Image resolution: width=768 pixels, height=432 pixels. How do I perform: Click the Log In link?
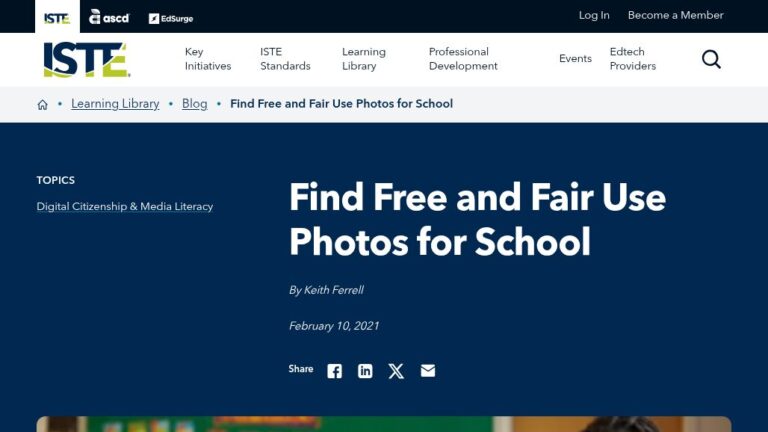(594, 15)
